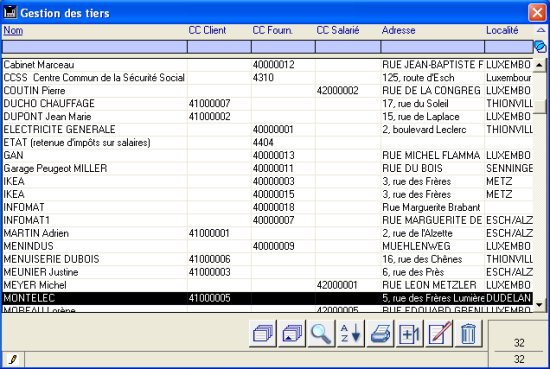Select the DUPONT Jean Marie row
The width and height of the screenshot is (550, 369).
(x=268, y=116)
